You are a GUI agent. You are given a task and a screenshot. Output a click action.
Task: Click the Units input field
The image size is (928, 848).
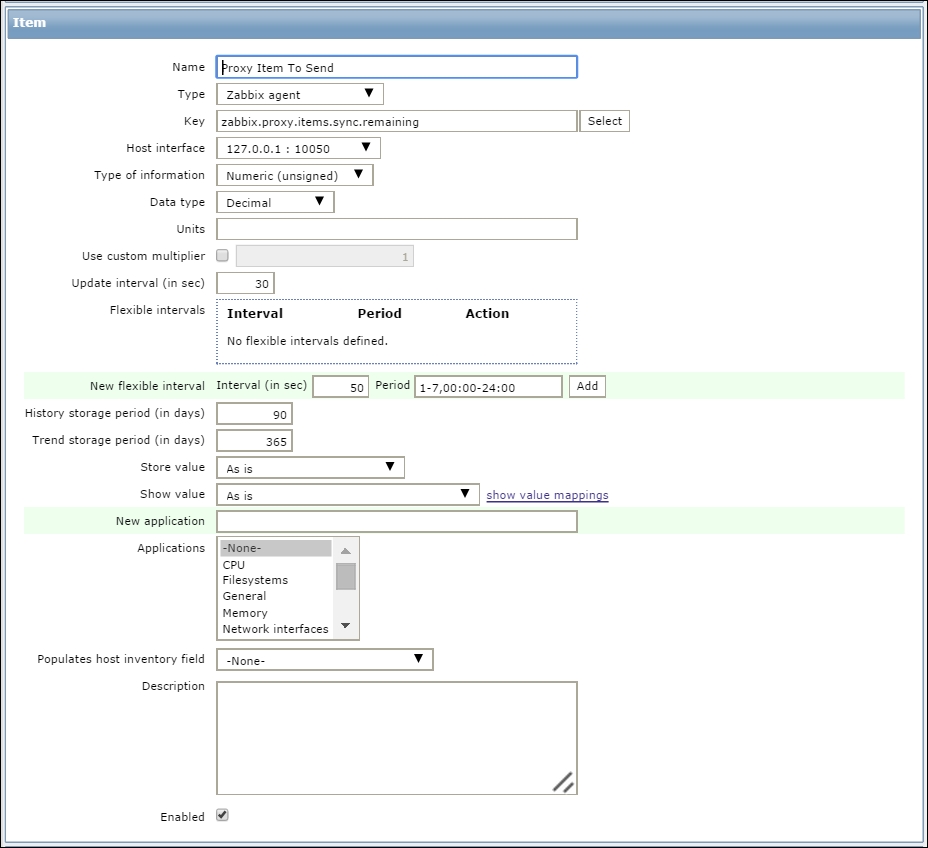point(396,229)
